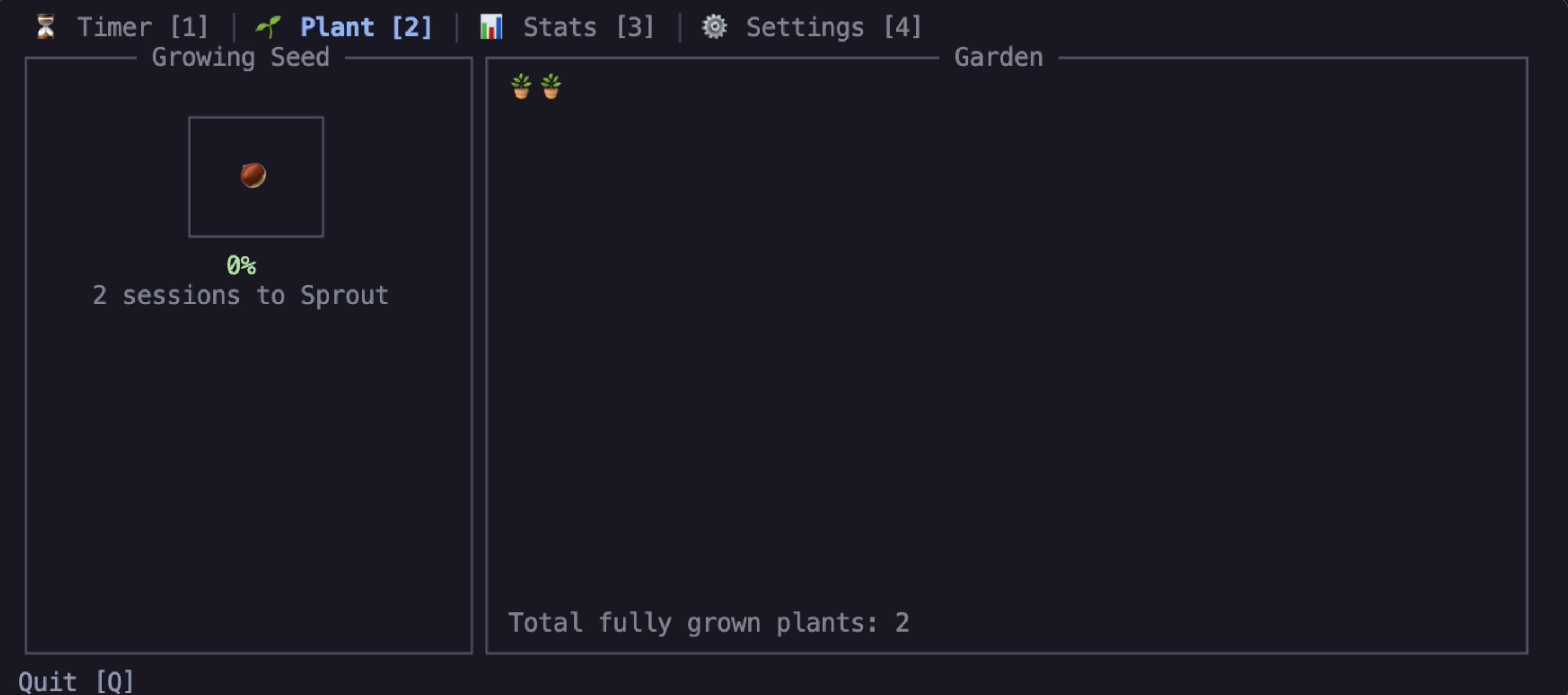
Task: Open the Settings [4] tab
Action: click(834, 27)
